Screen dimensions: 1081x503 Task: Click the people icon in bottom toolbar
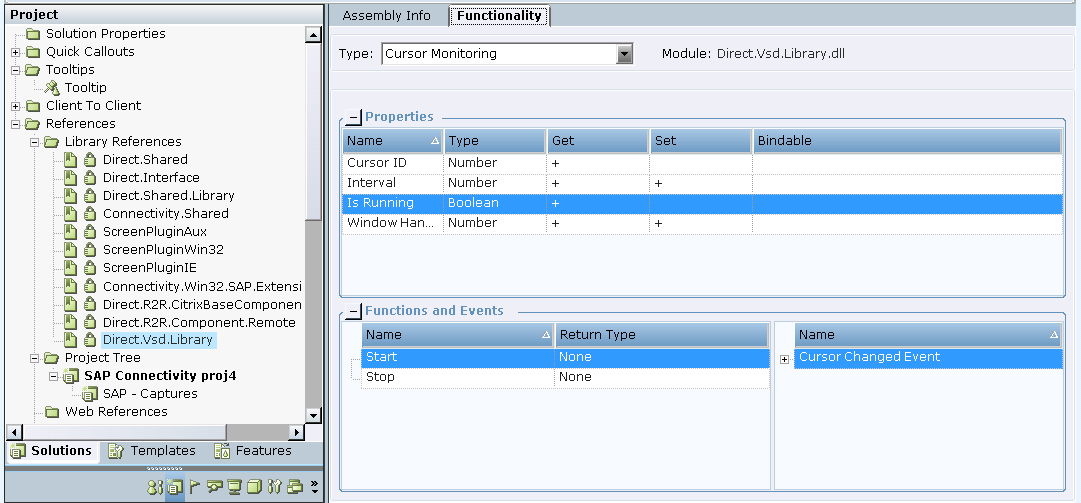[x=154, y=487]
